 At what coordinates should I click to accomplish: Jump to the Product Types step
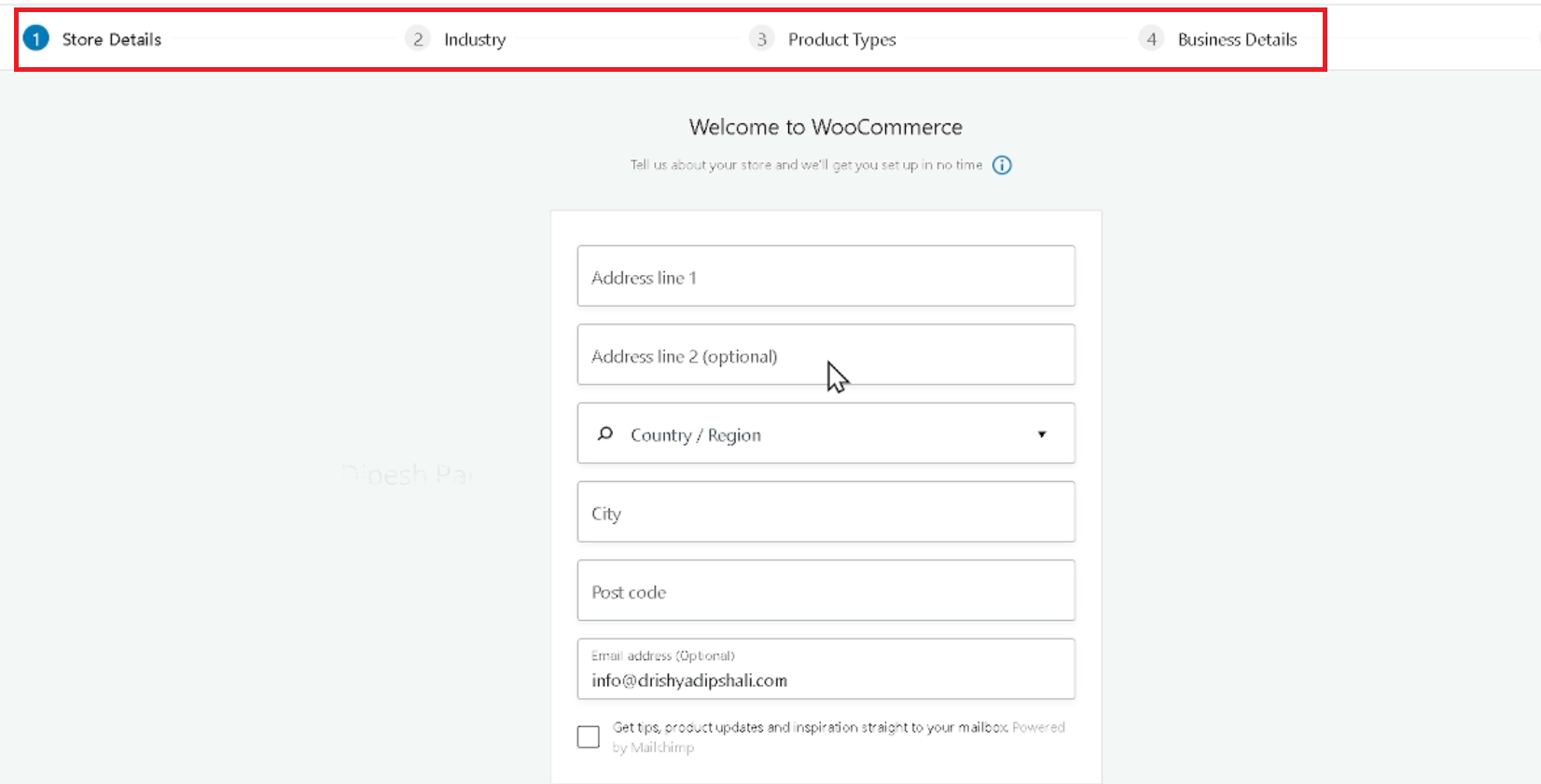841,39
